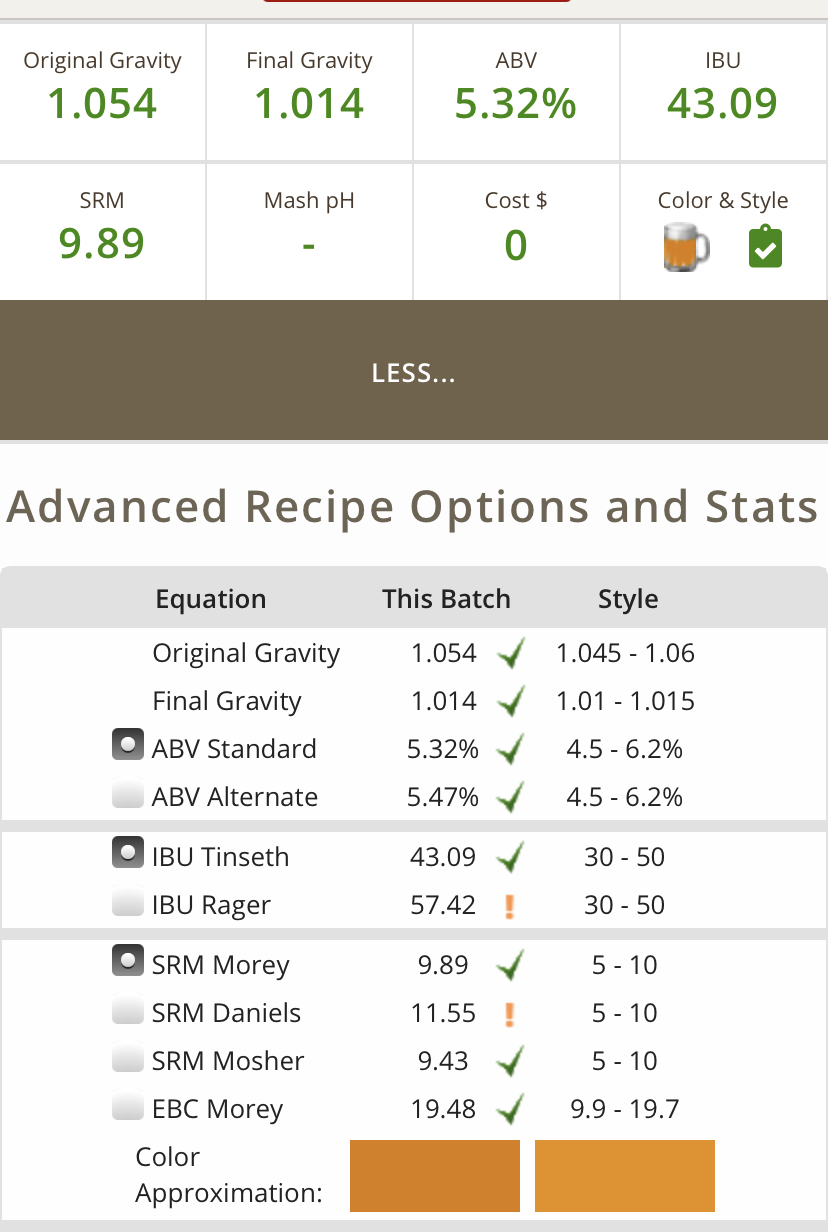This screenshot has width=828, height=1232.
Task: Click the Mash pH stat tile
Action: tap(310, 231)
